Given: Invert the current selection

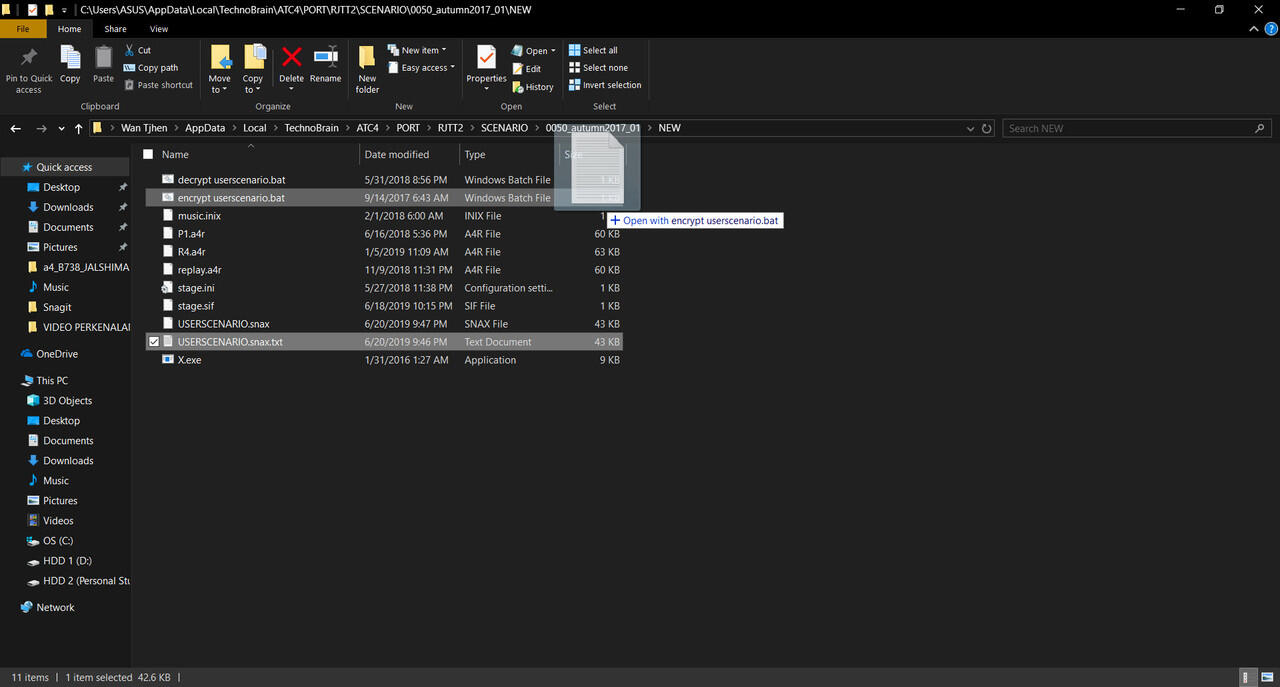Looking at the screenshot, I should coord(605,85).
